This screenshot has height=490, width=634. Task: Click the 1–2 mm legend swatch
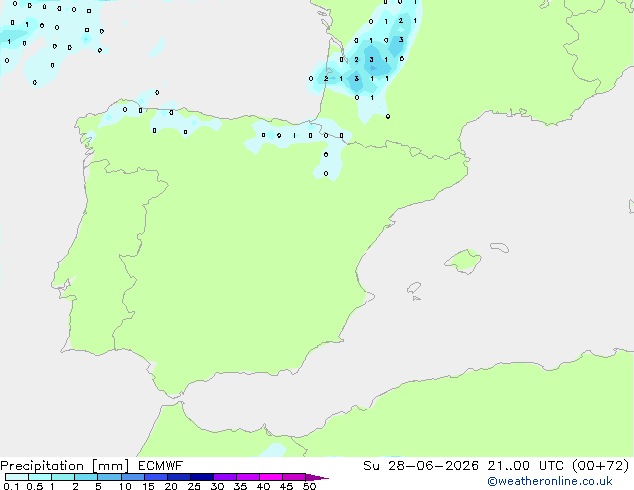point(63,477)
